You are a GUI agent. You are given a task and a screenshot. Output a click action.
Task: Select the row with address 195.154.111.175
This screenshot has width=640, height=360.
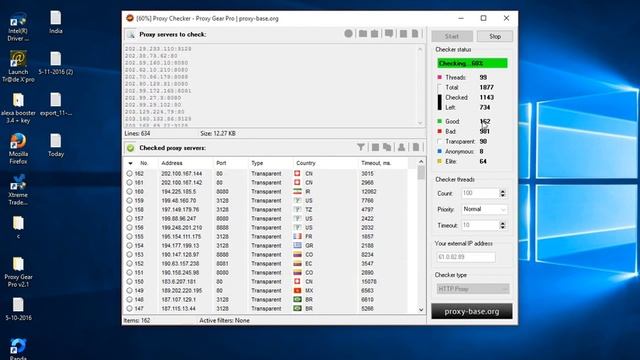coord(266,236)
